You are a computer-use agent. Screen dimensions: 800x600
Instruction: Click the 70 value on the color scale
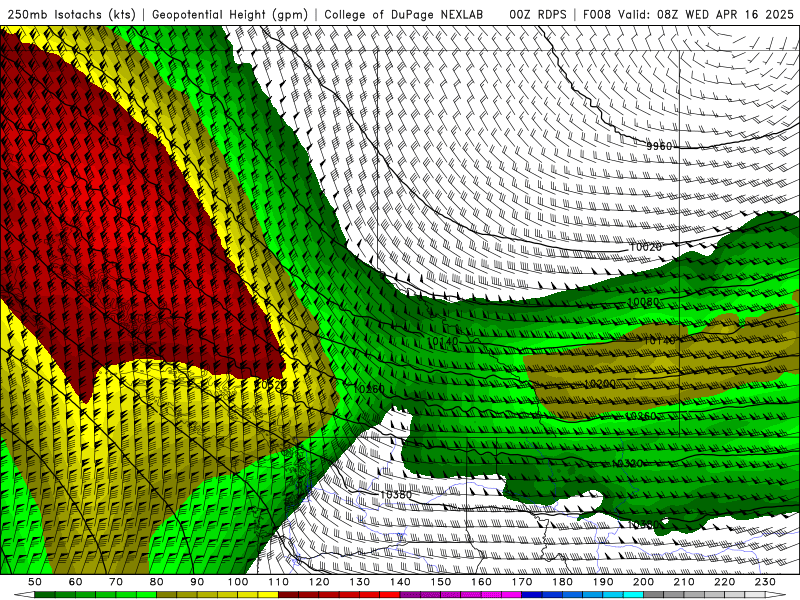pos(116,582)
